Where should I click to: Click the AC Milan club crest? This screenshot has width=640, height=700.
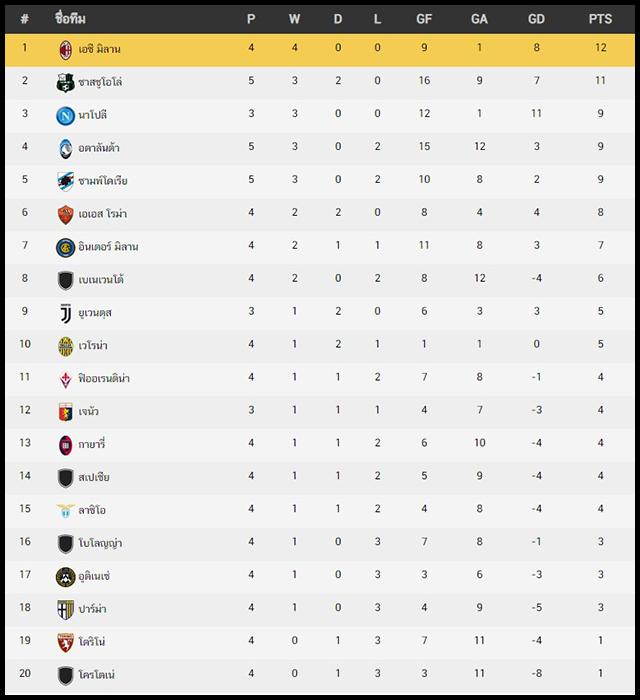(66, 50)
